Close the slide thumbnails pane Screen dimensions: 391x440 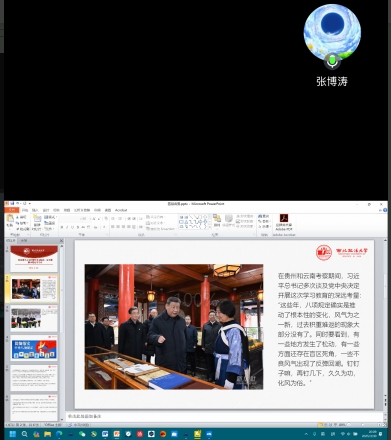[61, 240]
